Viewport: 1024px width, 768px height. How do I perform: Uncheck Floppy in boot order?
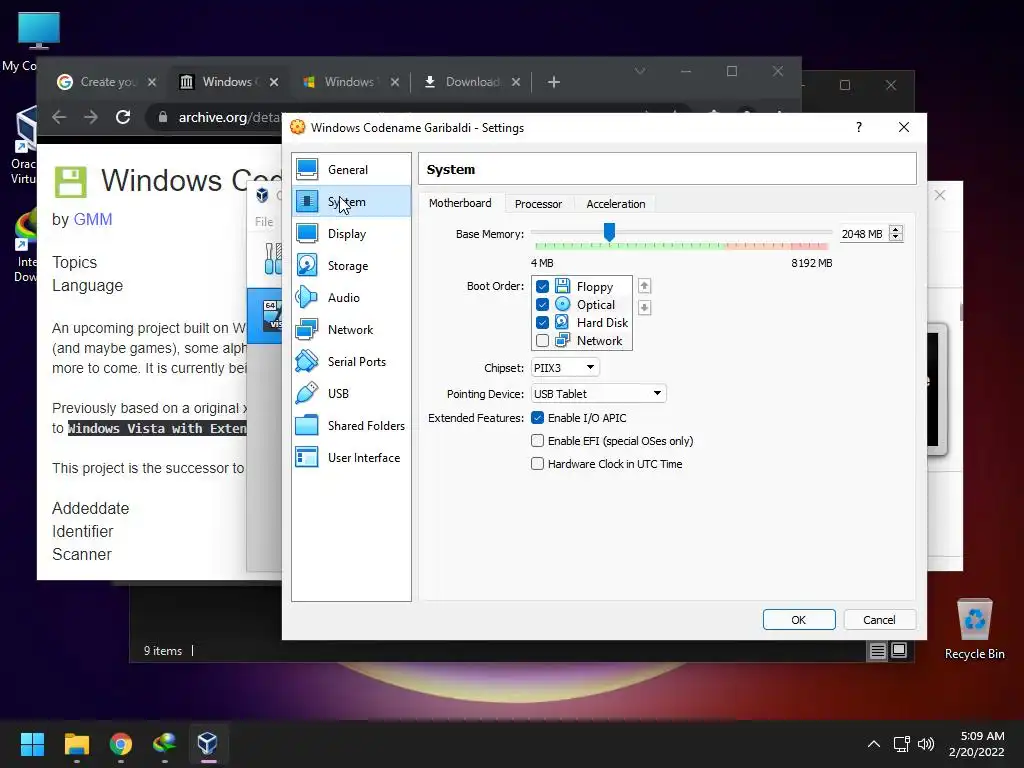[x=542, y=287]
